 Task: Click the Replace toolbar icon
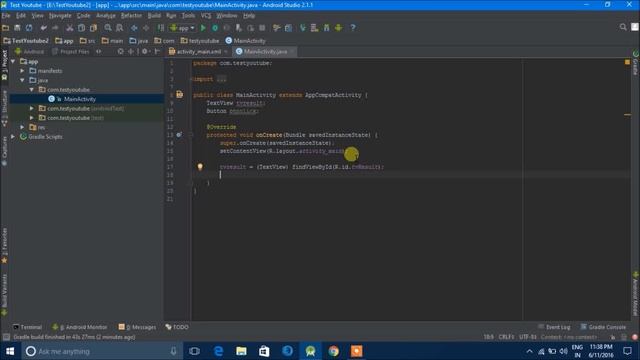point(120,28)
